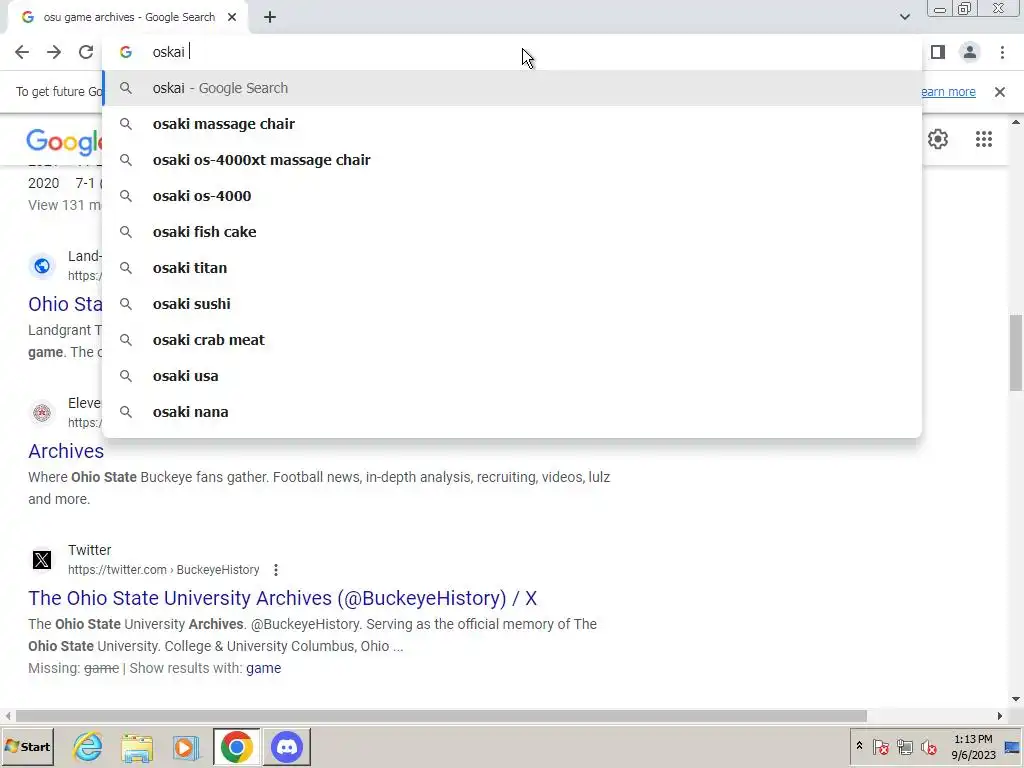Choose suggestion 'osaki massage chair'
Screen dimensions: 1024x768
click(x=513, y=124)
